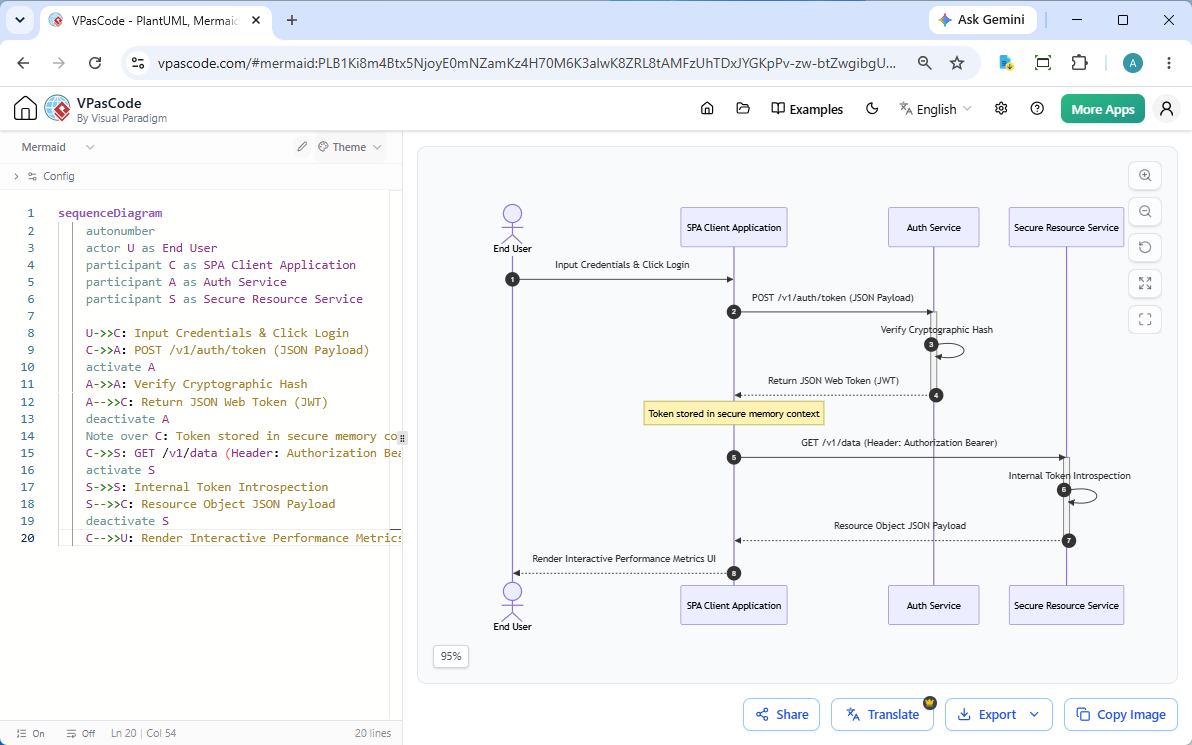The height and width of the screenshot is (745, 1192).
Task: Click the 'autonumber' code line
Action: [120, 231]
